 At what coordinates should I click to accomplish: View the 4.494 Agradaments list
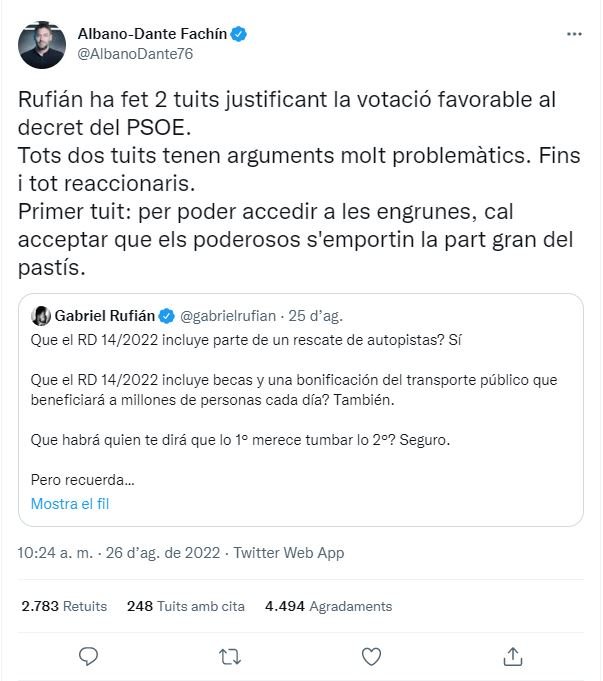(328, 606)
